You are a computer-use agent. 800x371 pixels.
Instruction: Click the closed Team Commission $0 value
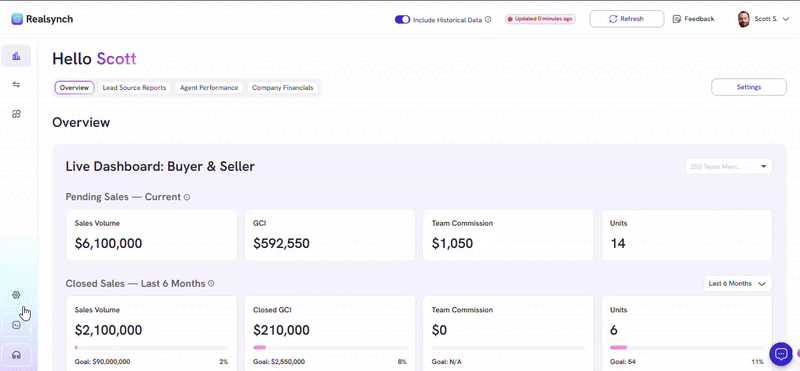pyautogui.click(x=439, y=330)
